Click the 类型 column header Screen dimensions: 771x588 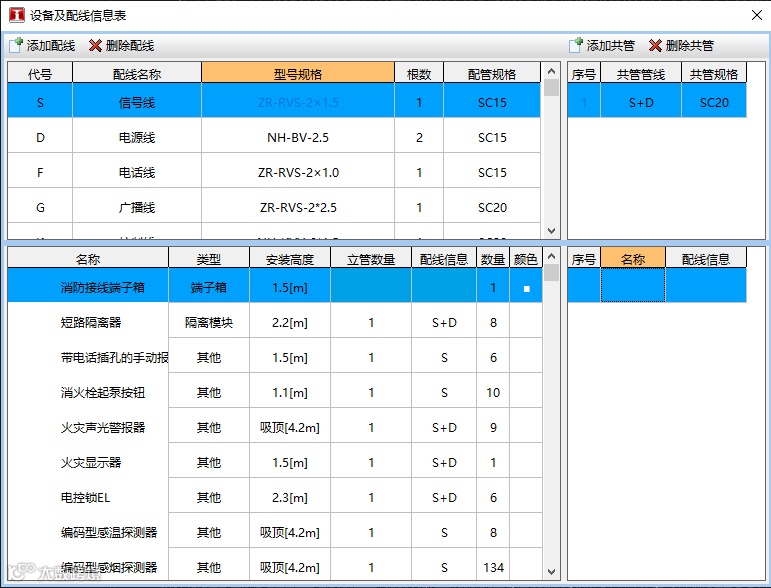[208, 258]
